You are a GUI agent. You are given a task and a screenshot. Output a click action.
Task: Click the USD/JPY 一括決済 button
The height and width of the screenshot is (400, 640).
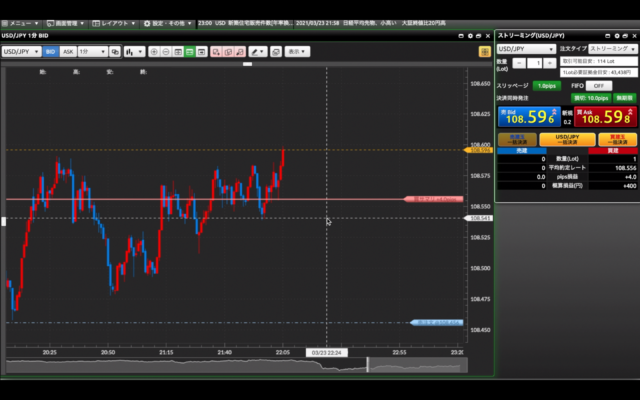567,140
